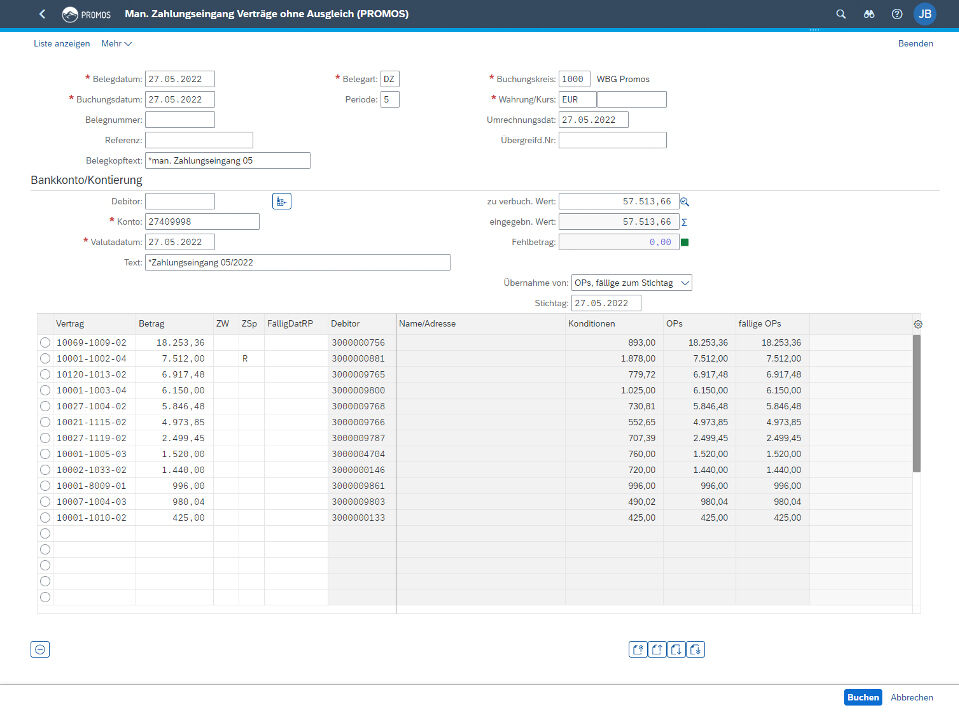Select row radio for contract 10001-1010-02
This screenshot has width=959, height=719.
(x=44, y=518)
